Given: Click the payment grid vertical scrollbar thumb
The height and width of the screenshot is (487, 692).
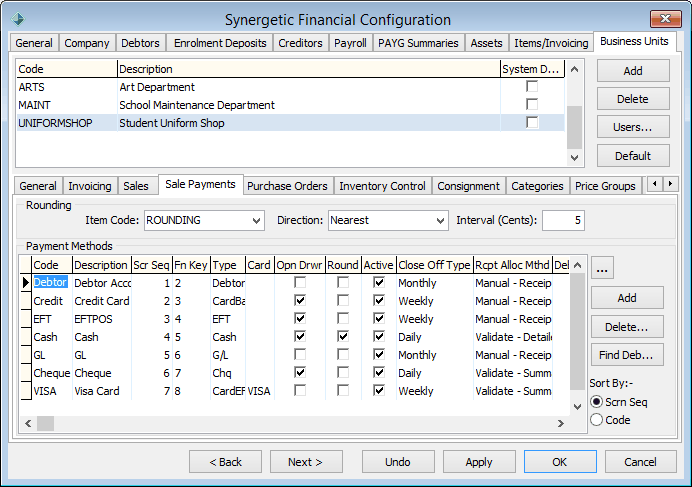Looking at the screenshot, I should click(x=577, y=331).
